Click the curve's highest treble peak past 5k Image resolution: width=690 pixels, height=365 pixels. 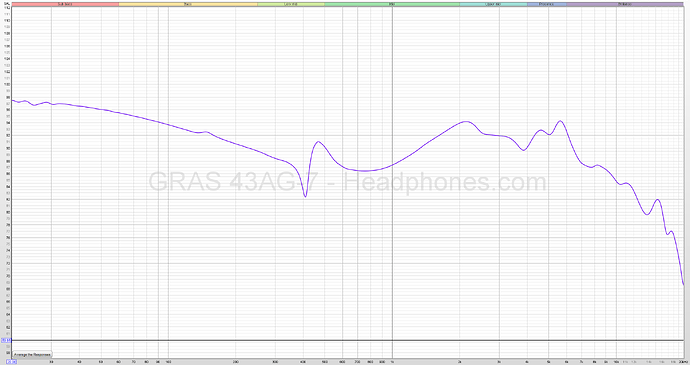560,121
